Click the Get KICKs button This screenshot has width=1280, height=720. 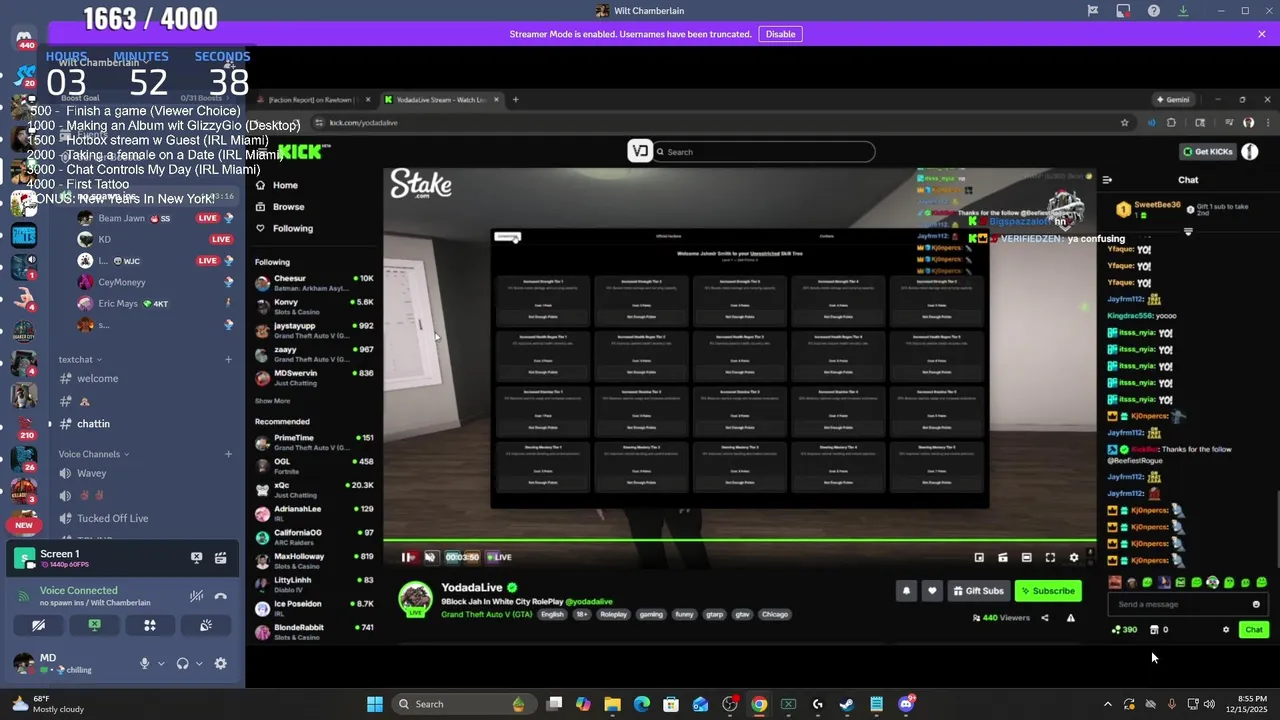(1209, 152)
